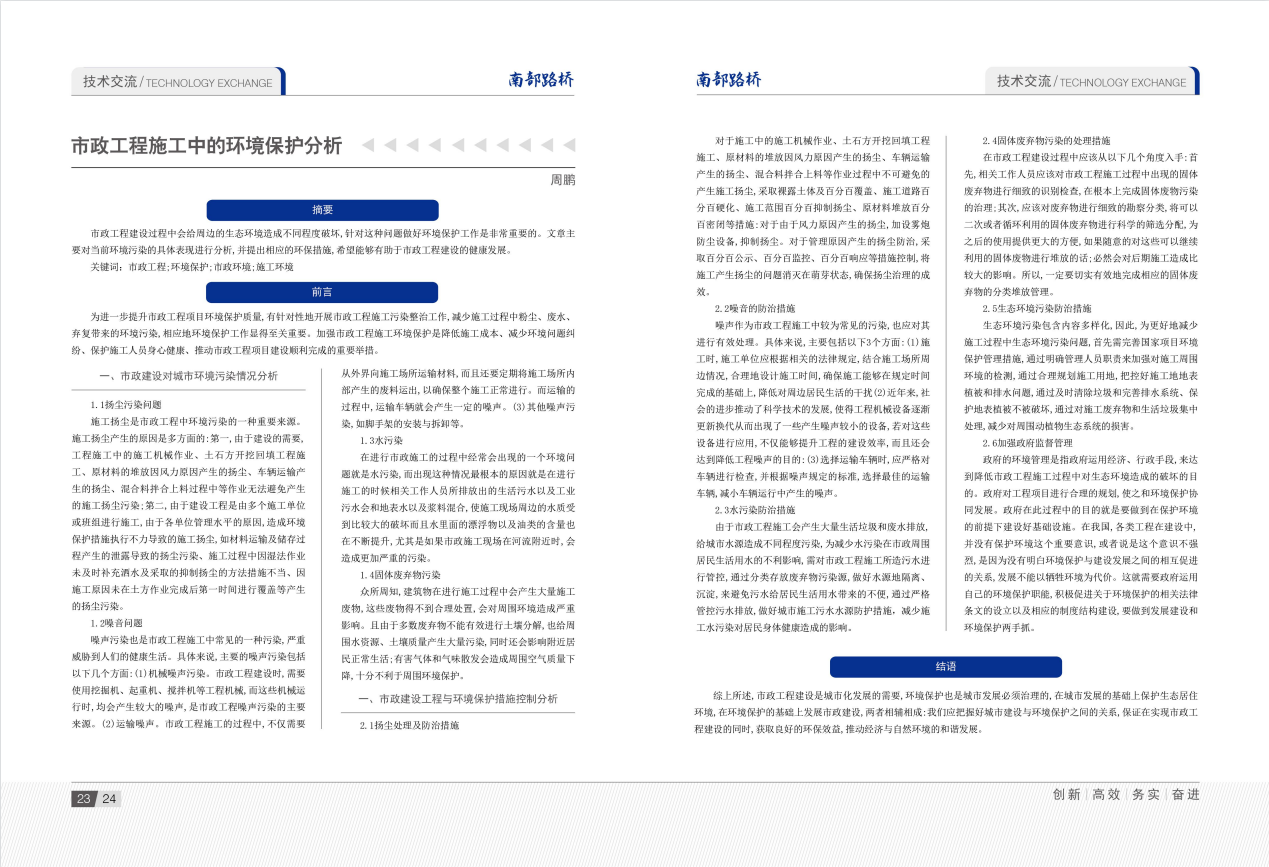Click footer slogan word 务实

pyautogui.click(x=1146, y=795)
